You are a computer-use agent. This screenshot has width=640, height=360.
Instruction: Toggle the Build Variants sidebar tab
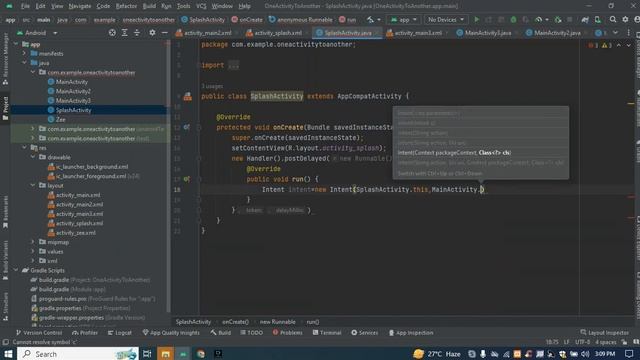pyautogui.click(x=5, y=259)
